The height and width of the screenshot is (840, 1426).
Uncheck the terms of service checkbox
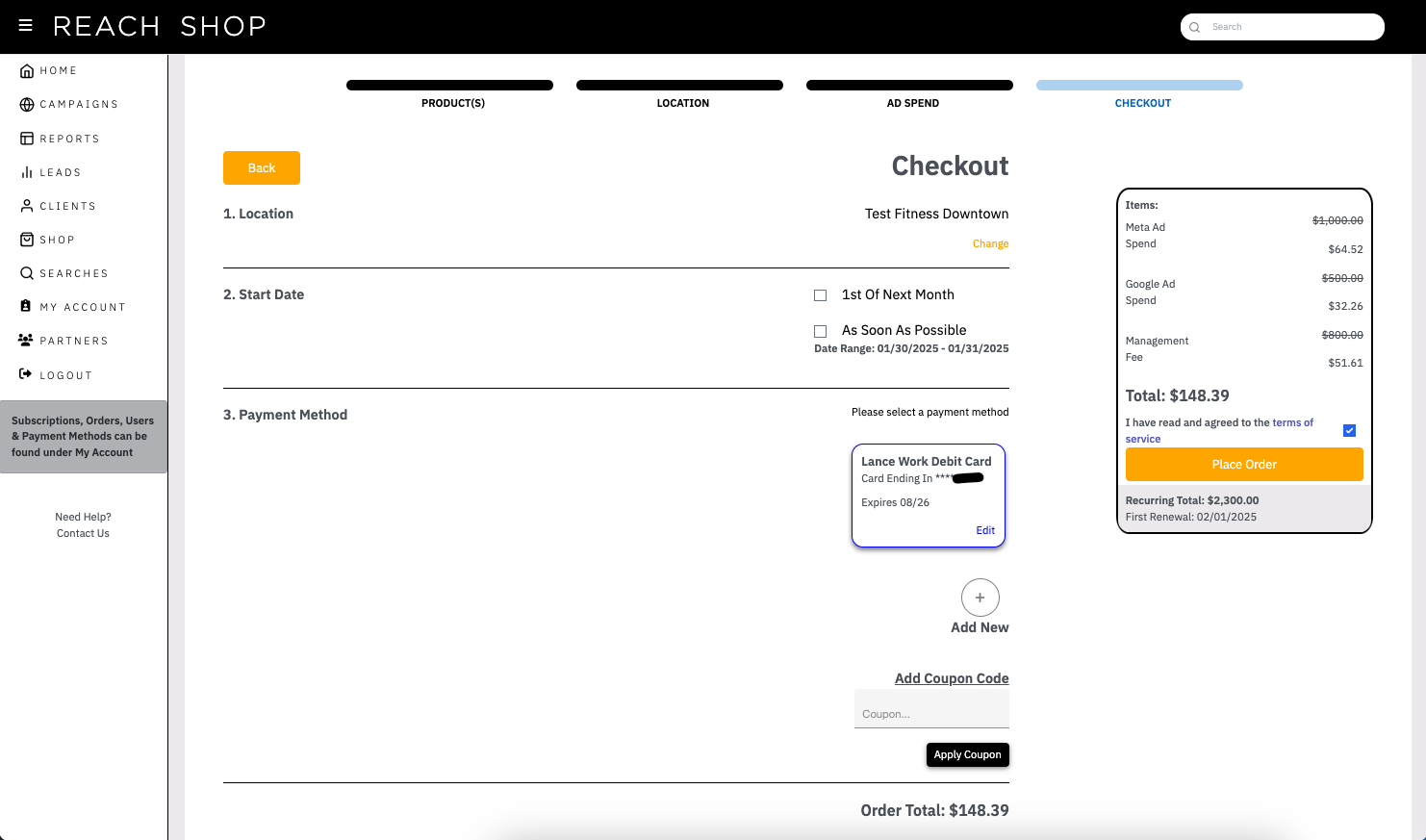coord(1349,430)
